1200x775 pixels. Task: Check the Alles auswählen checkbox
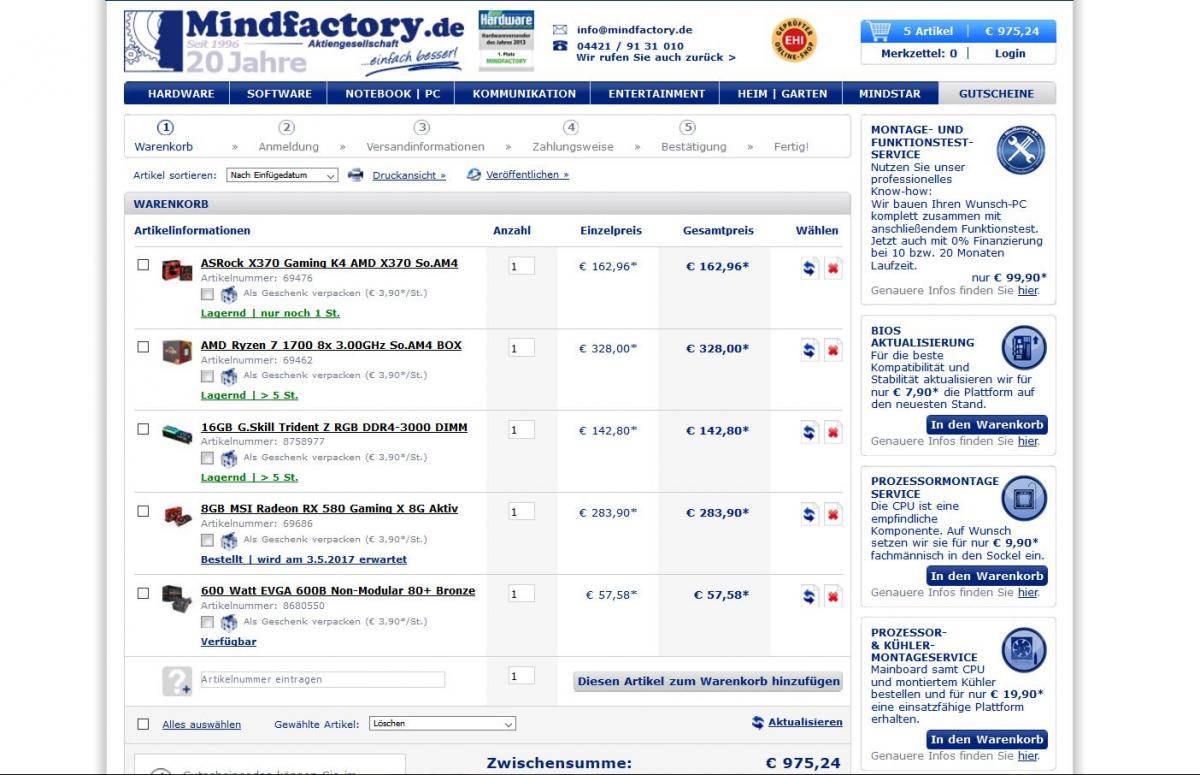pos(143,724)
